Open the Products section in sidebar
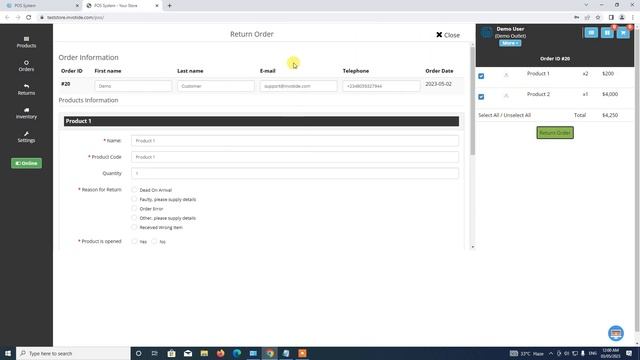This screenshot has height=360, width=640. tap(26, 42)
